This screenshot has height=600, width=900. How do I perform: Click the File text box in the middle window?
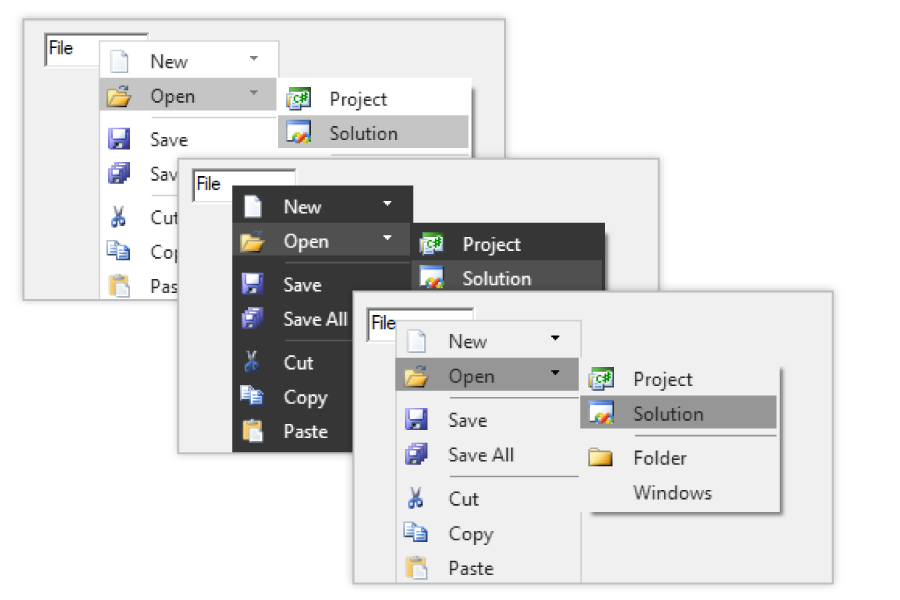coord(212,184)
